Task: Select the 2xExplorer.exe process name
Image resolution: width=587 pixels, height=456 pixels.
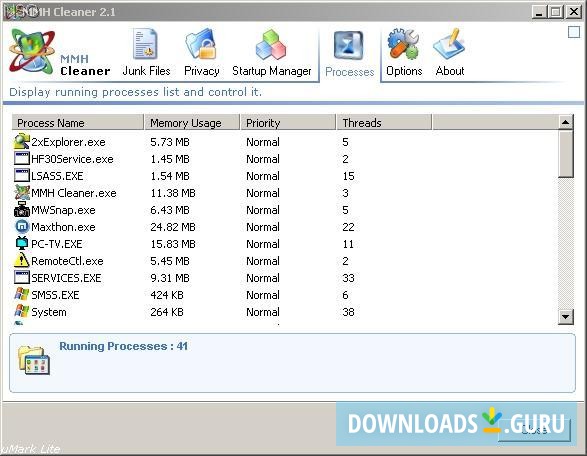Action: click(68, 142)
